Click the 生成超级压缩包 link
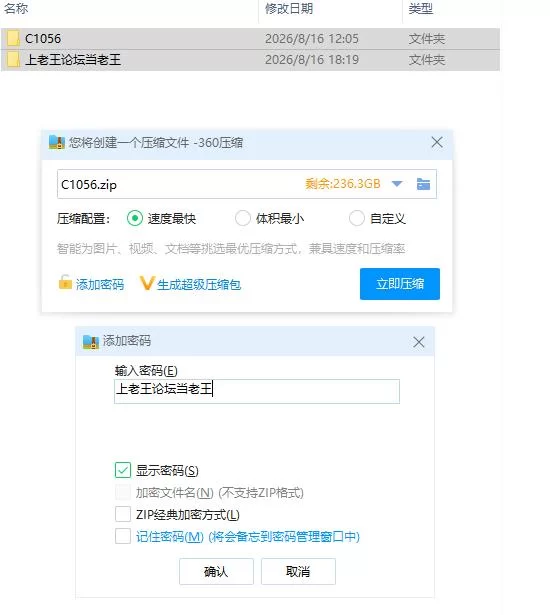Viewport: 550px width, 615px height. click(199, 284)
